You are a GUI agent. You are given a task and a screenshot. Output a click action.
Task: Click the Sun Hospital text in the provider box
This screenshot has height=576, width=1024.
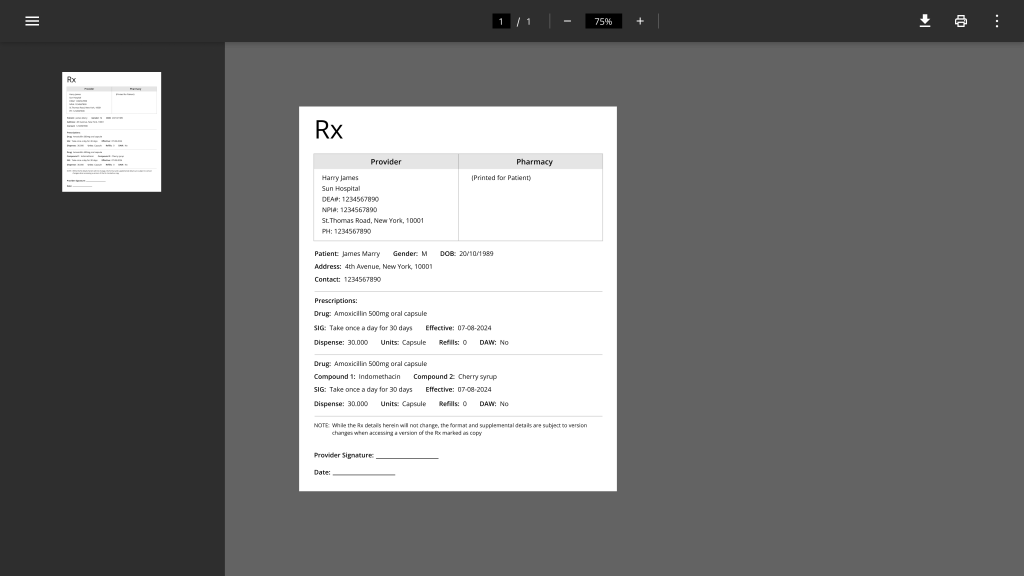[x=341, y=188]
